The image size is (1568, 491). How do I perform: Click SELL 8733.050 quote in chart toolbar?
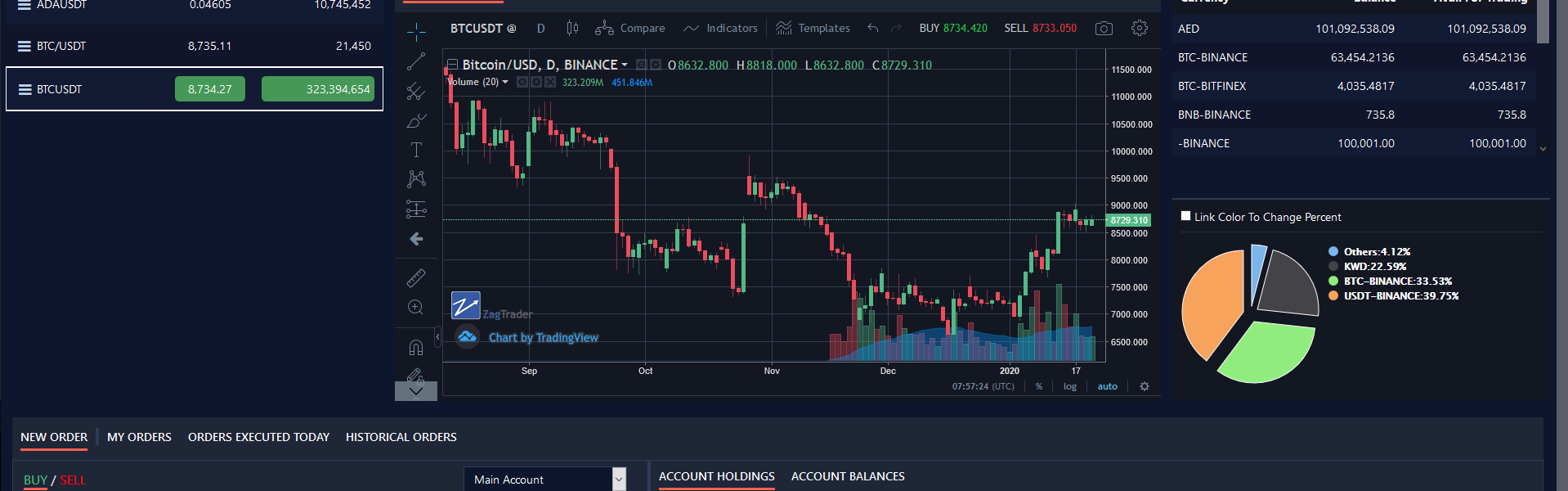tap(1041, 28)
